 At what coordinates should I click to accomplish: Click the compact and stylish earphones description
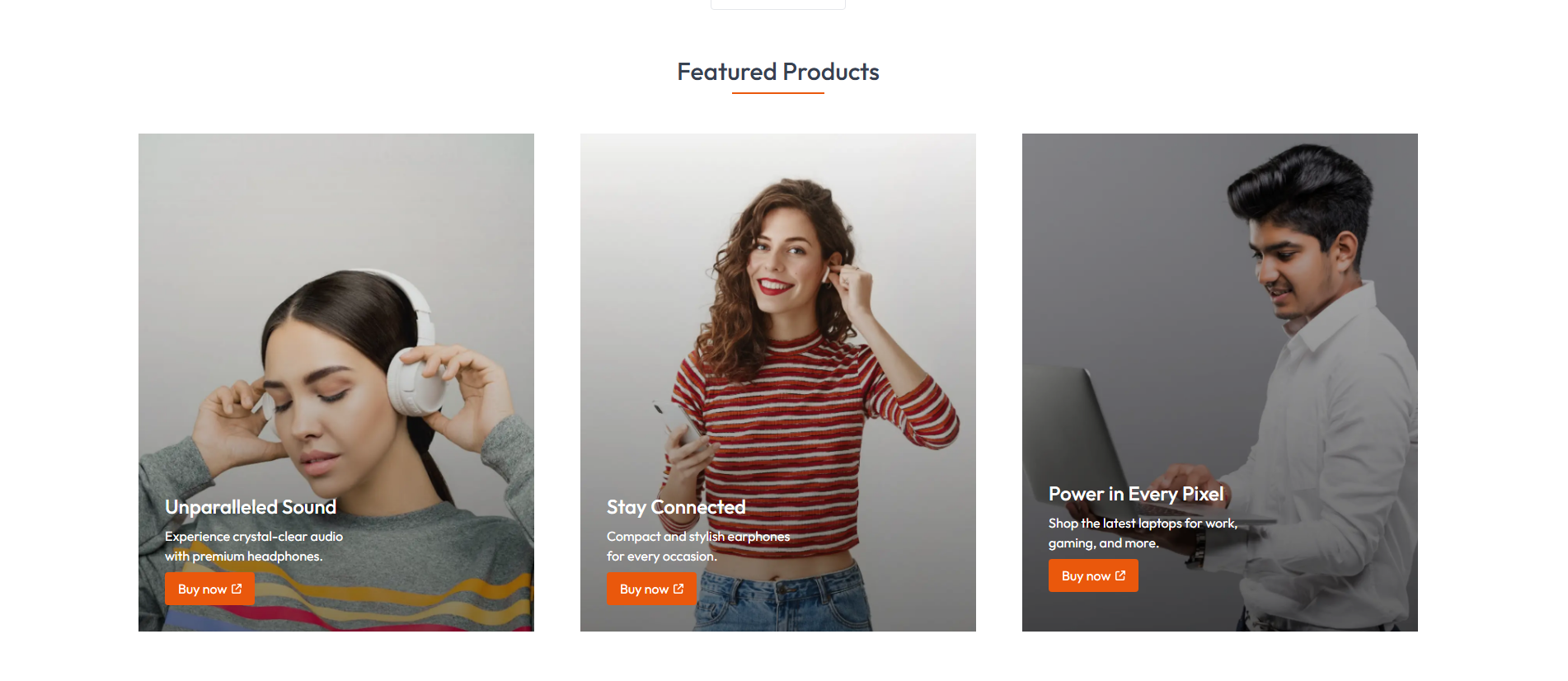point(697,546)
